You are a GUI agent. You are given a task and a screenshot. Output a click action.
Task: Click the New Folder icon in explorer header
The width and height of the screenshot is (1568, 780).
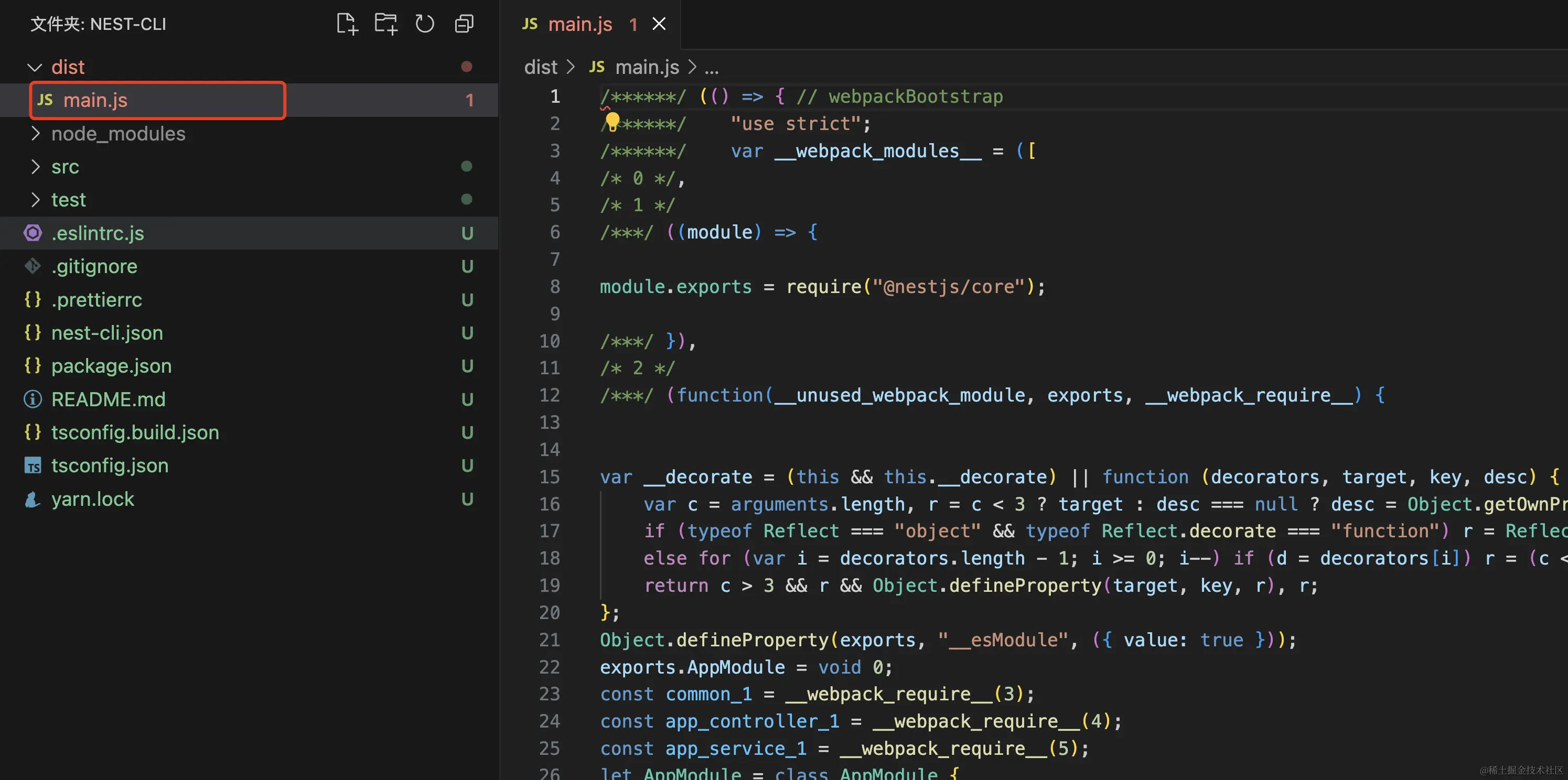point(386,24)
